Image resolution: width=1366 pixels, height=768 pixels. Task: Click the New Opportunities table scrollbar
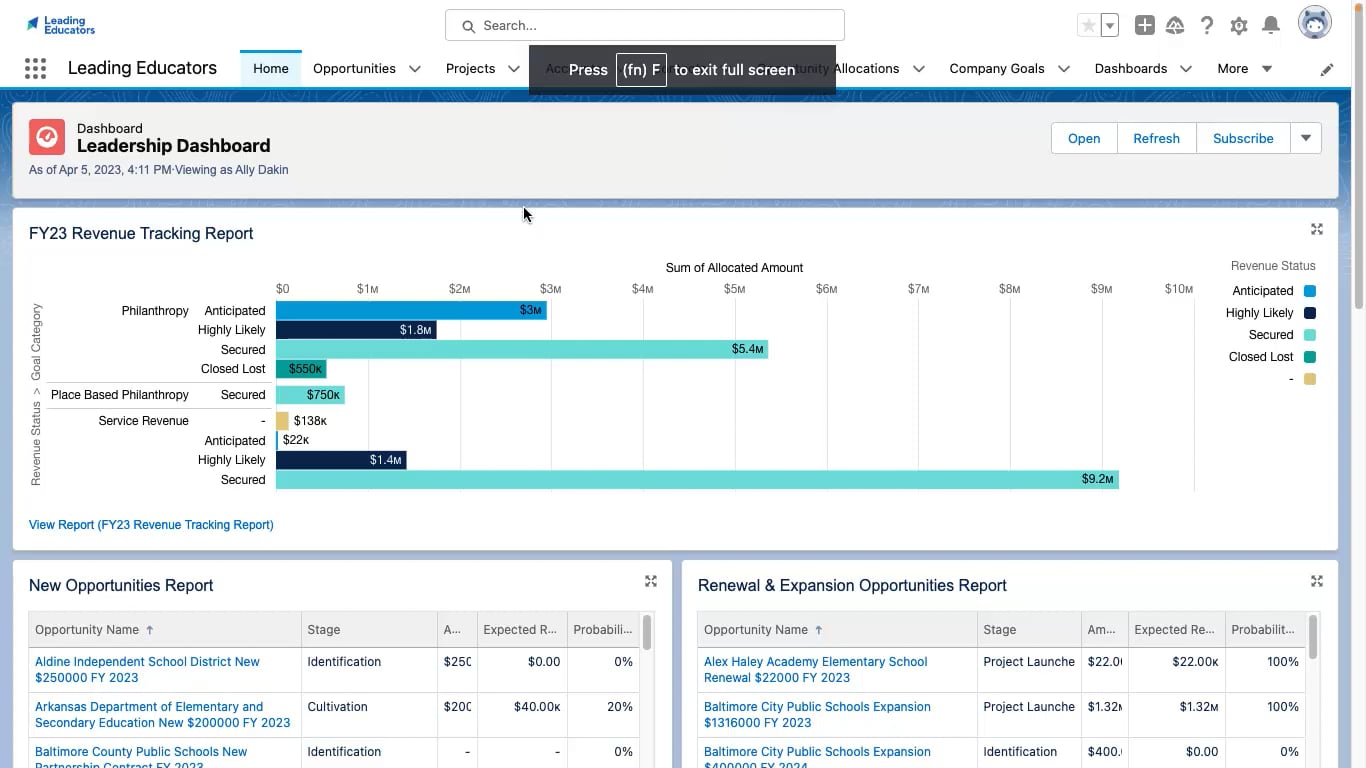[647, 632]
